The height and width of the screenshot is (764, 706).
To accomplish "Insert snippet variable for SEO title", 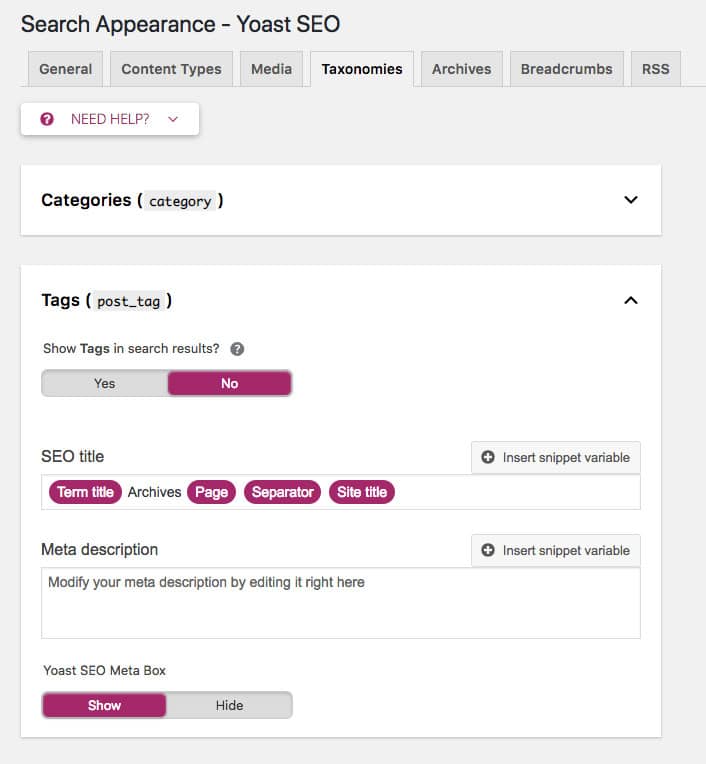I will point(556,457).
